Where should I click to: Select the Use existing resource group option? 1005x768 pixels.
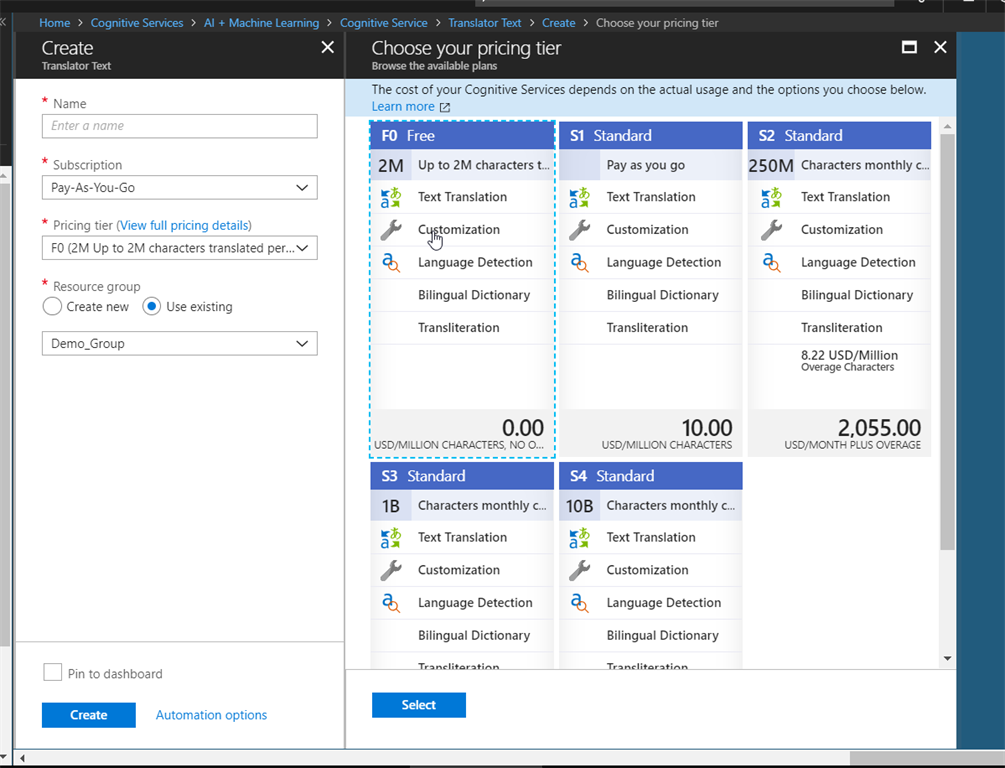[151, 306]
